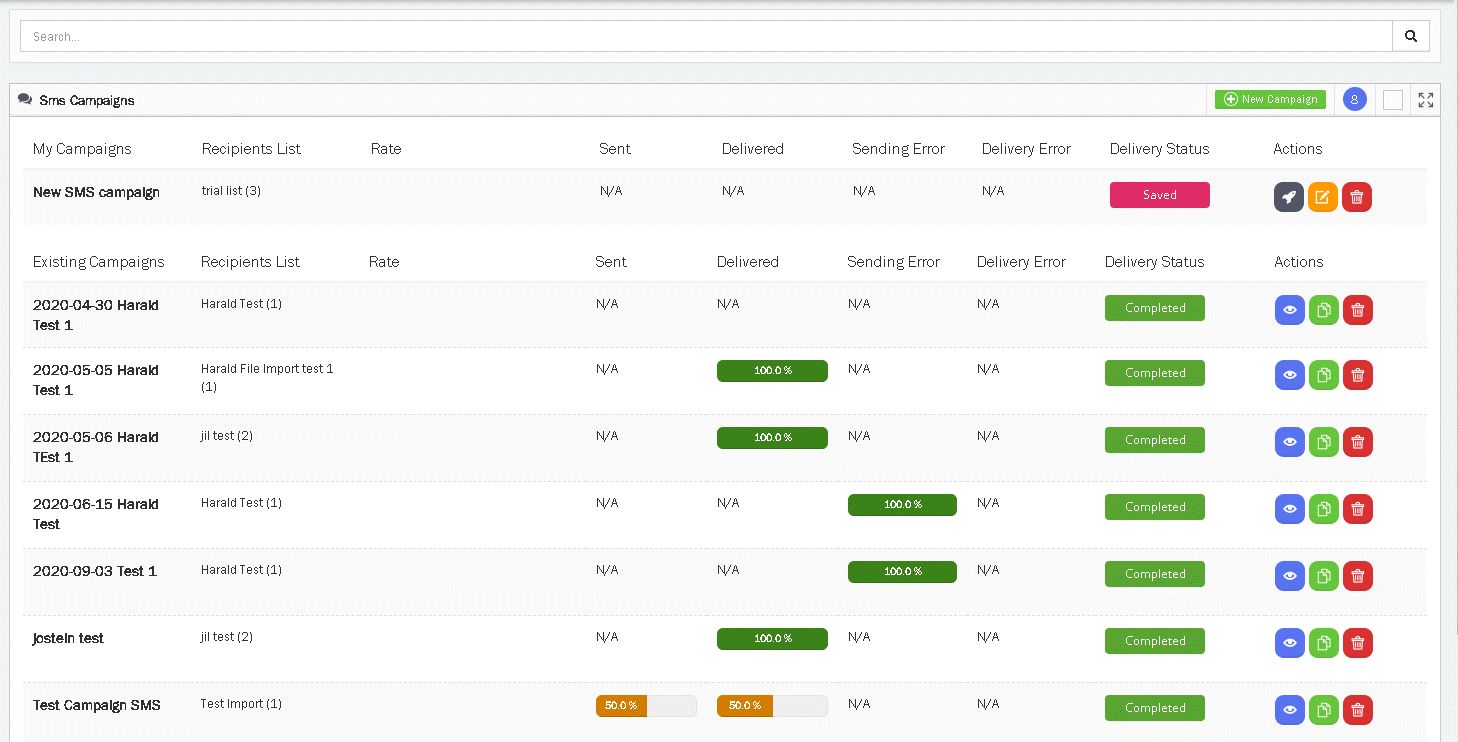The height and width of the screenshot is (742, 1458).
Task: Edit the New SMS campaign
Action: (x=1322, y=197)
